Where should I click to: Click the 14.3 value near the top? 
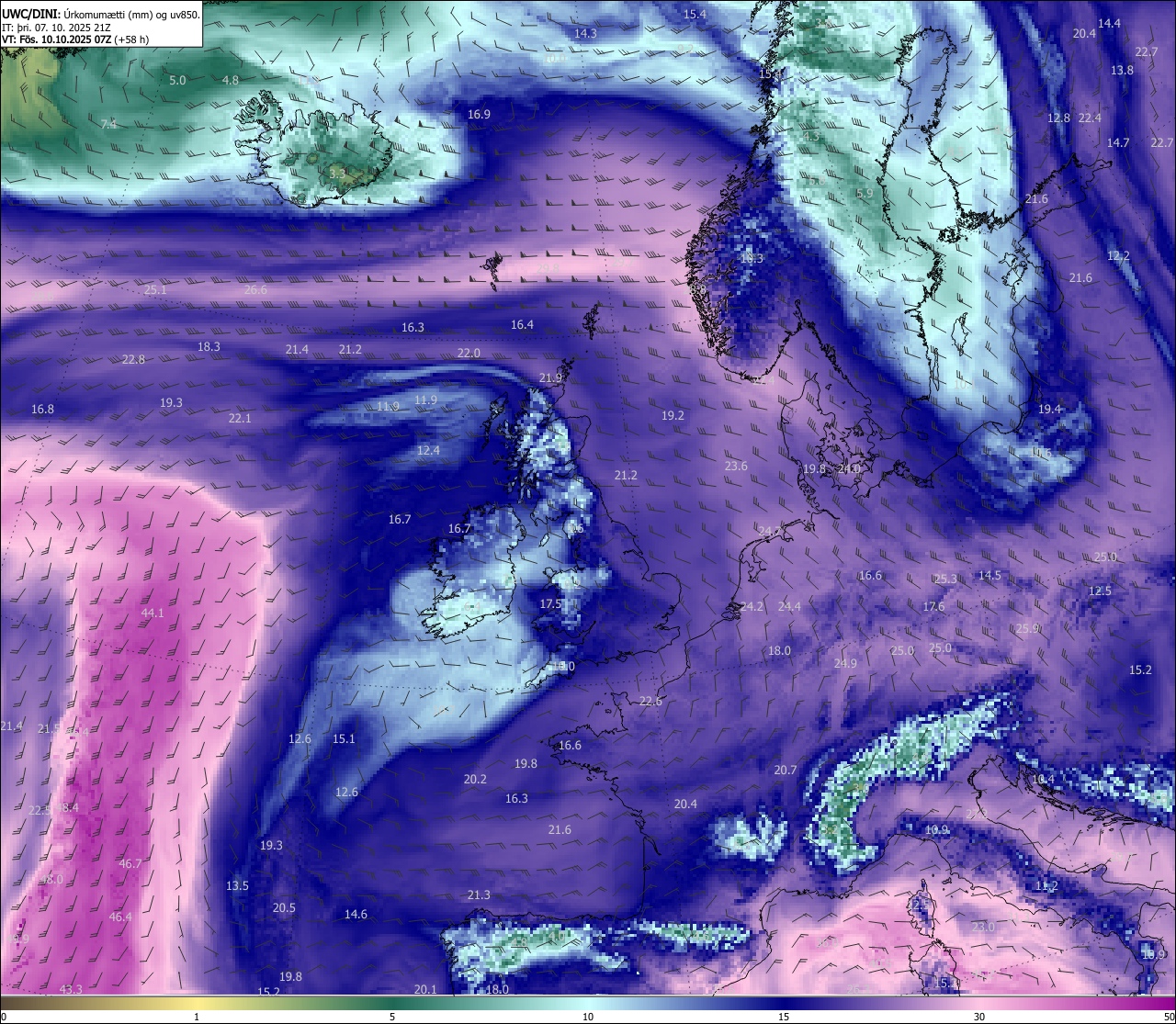click(585, 33)
